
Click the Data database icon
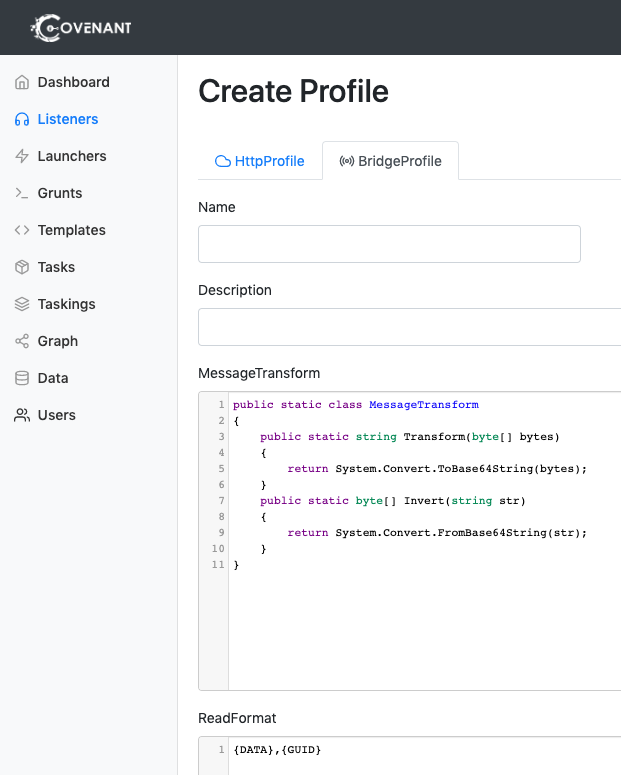tap(22, 378)
